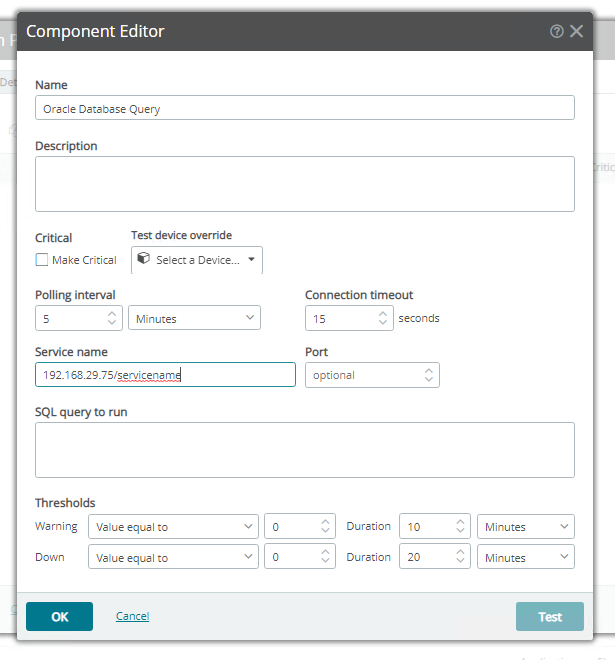The height and width of the screenshot is (660, 615).
Task: Decrease Connection timeout seconds
Action: (x=383, y=322)
